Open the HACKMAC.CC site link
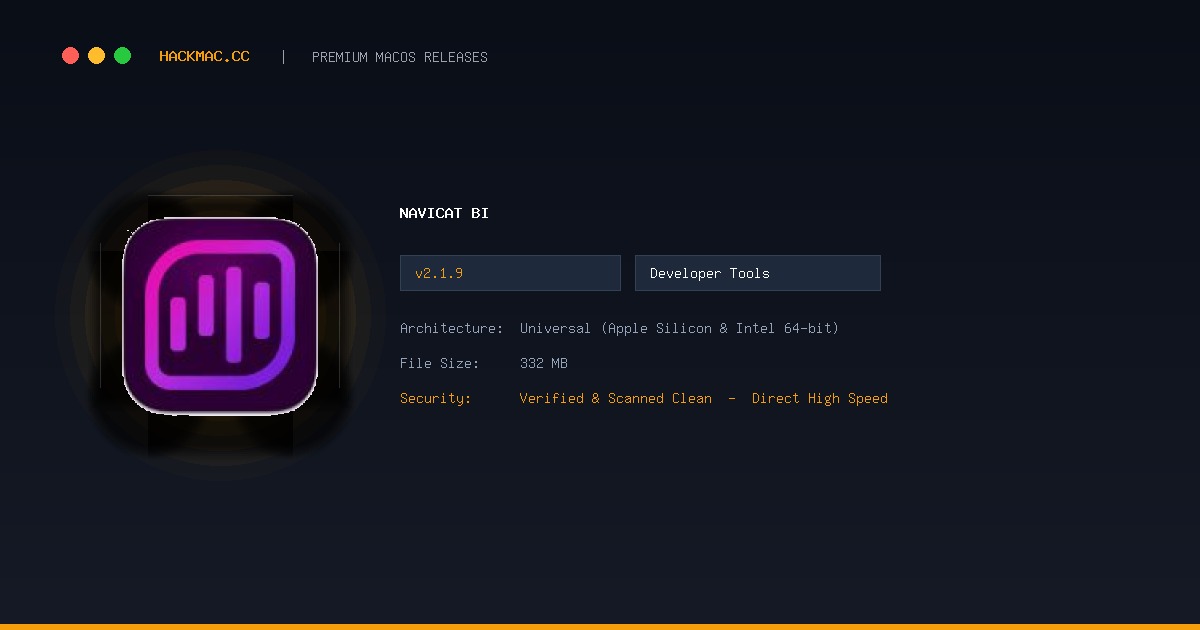 click(x=204, y=57)
